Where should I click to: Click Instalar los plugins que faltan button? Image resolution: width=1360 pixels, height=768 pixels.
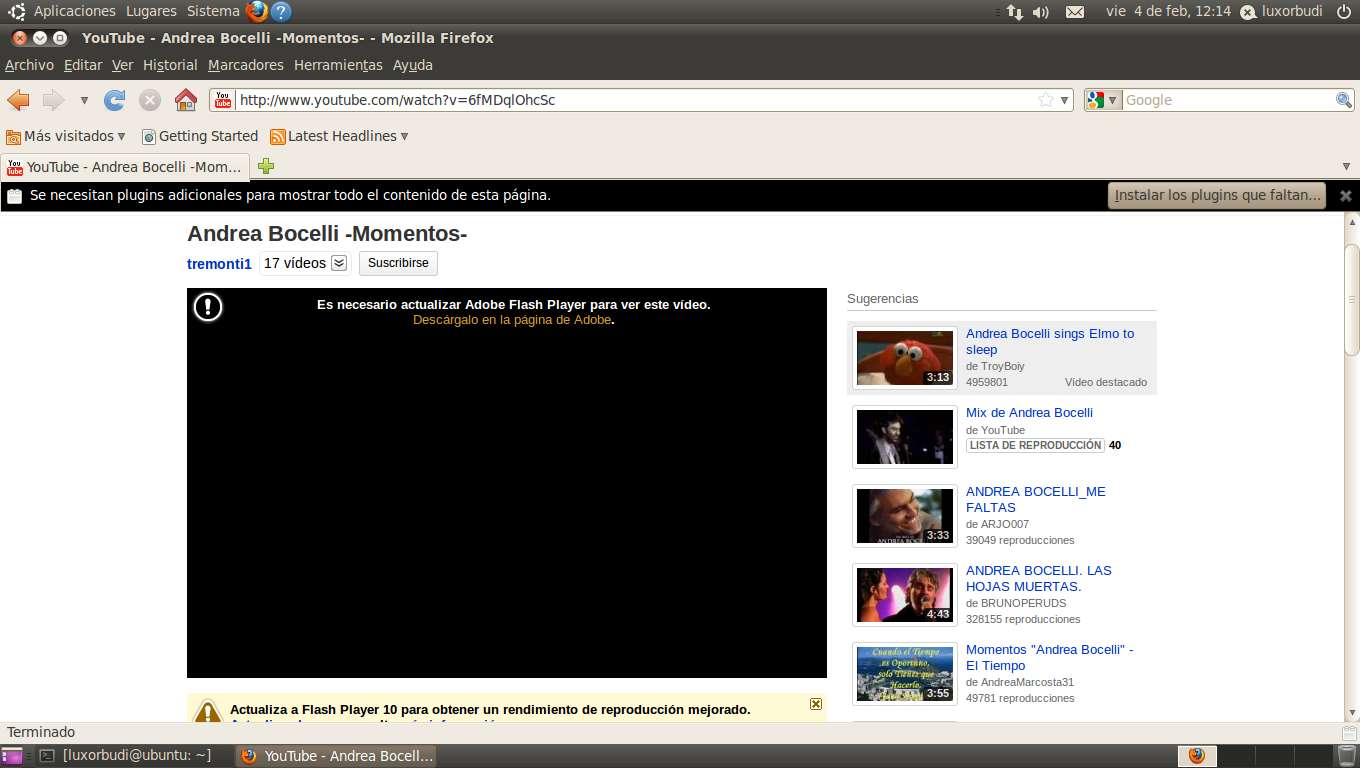[x=1217, y=195]
